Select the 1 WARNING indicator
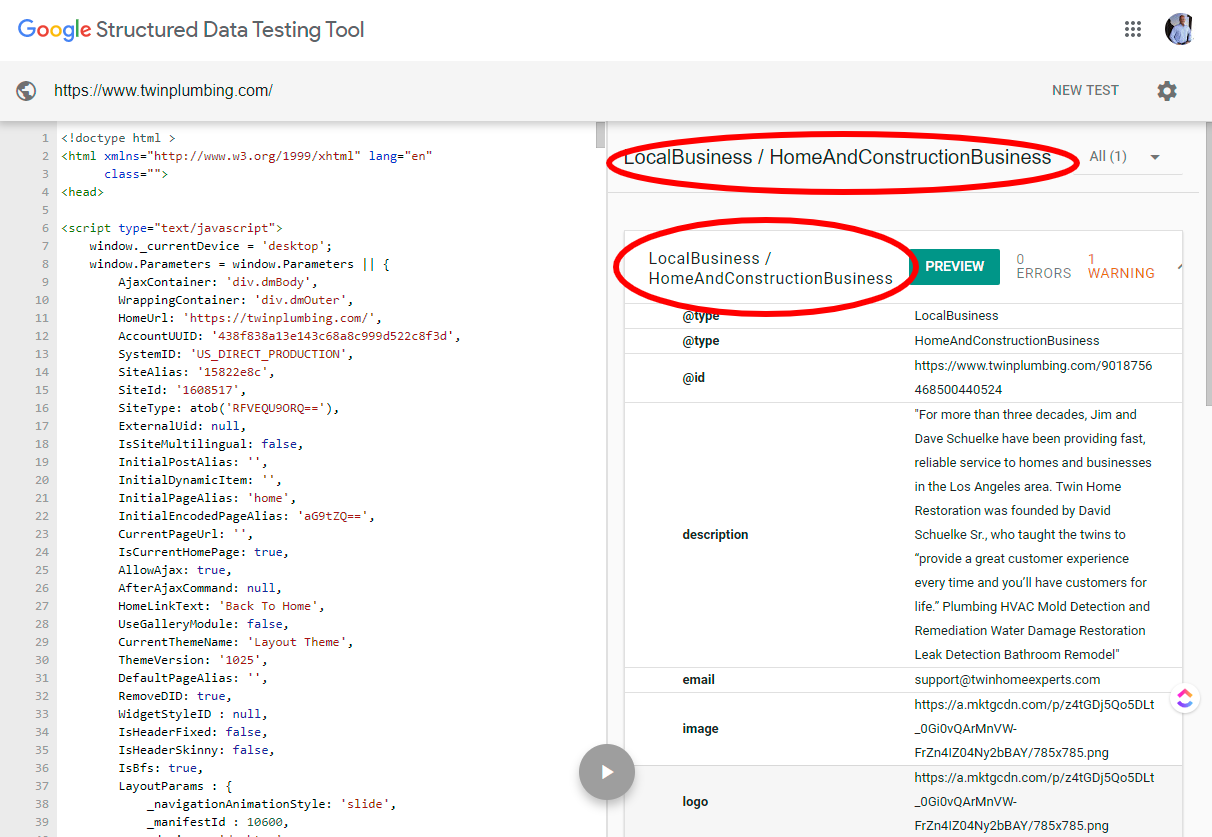1212x837 pixels. 1120,266
